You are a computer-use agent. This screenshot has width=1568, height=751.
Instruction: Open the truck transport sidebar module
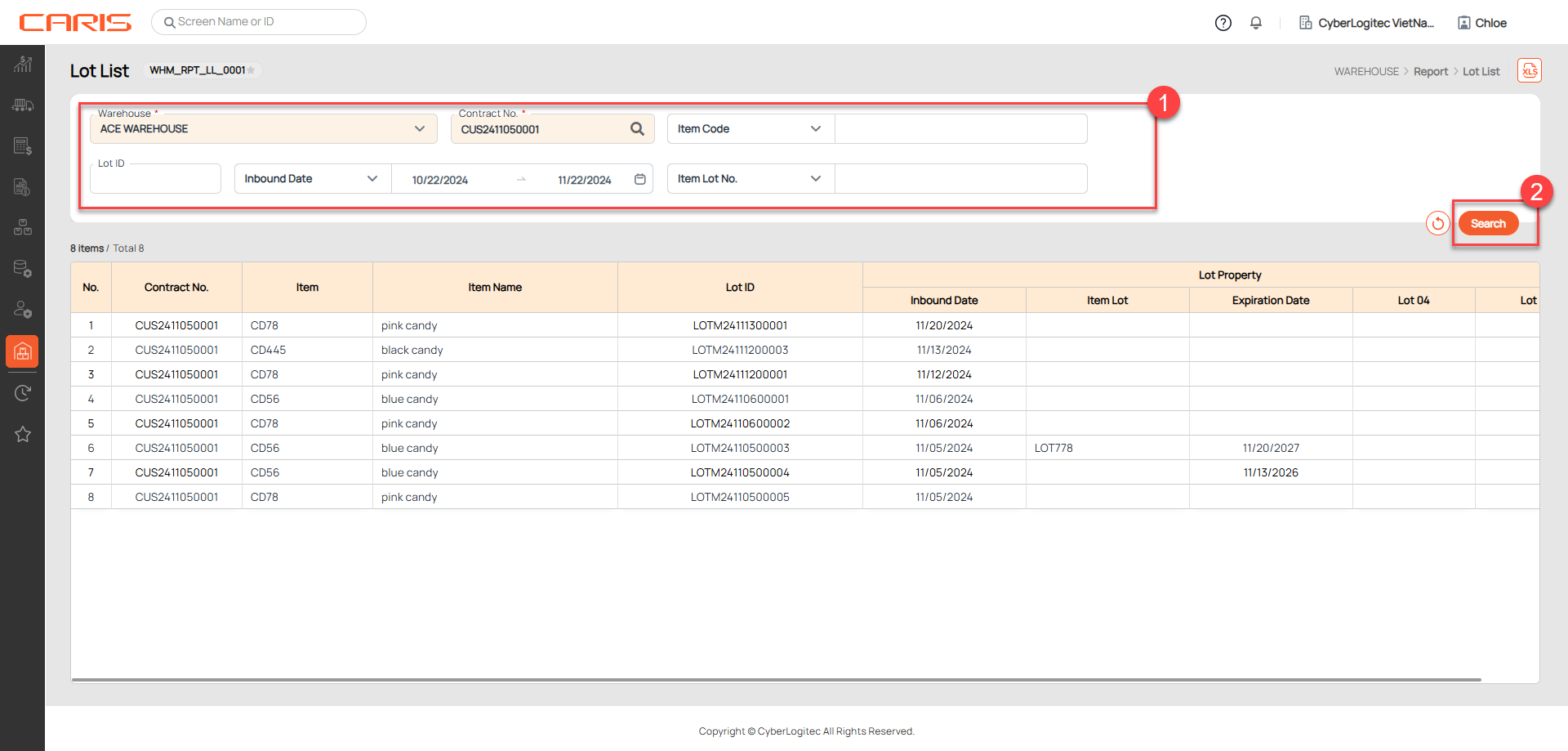[x=23, y=105]
